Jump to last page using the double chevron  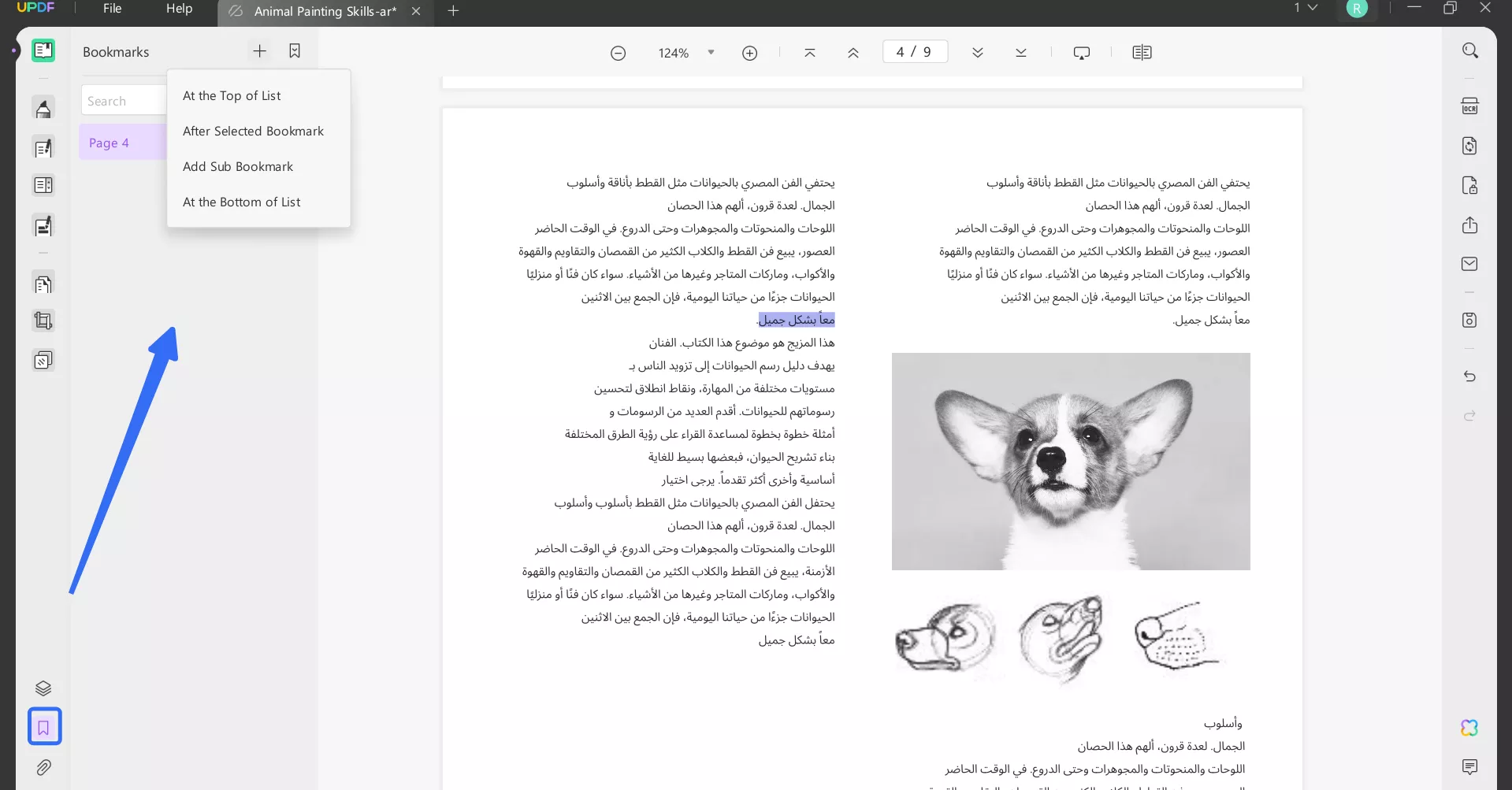pos(1020,53)
